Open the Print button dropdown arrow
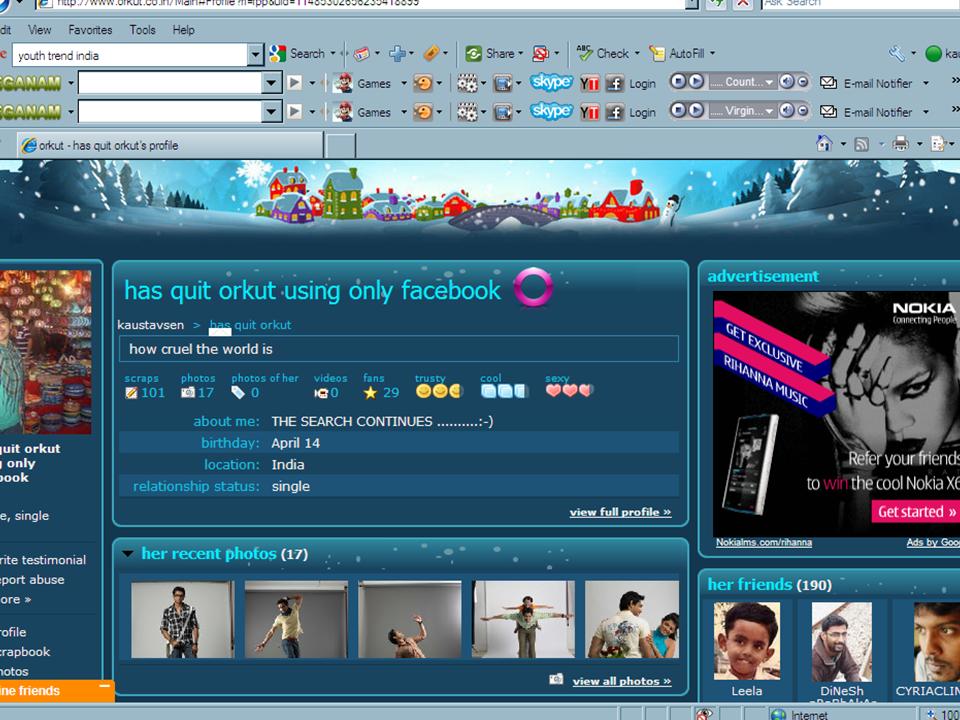Image resolution: width=960 pixels, height=720 pixels. click(x=919, y=144)
